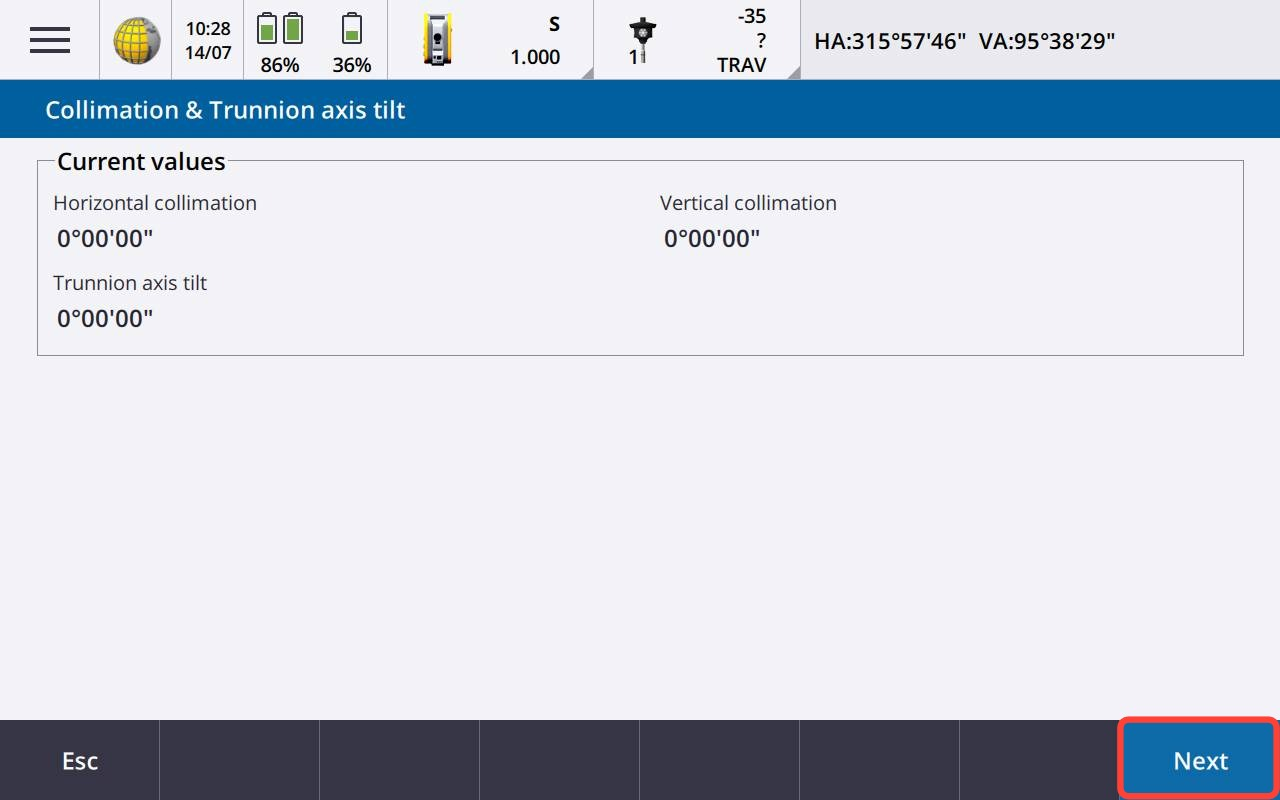Click the Collimation & Trunnion axis tilt title
Image resolution: width=1280 pixels, height=800 pixels.
click(225, 110)
